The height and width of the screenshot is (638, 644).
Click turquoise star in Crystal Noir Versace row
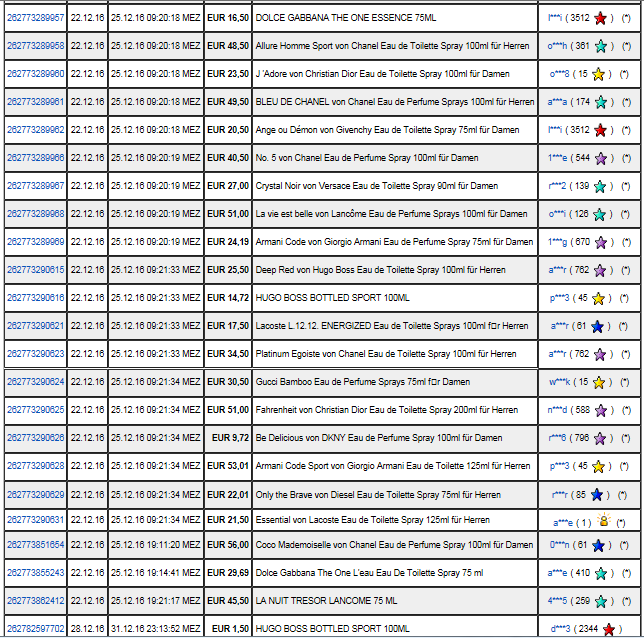600,186
